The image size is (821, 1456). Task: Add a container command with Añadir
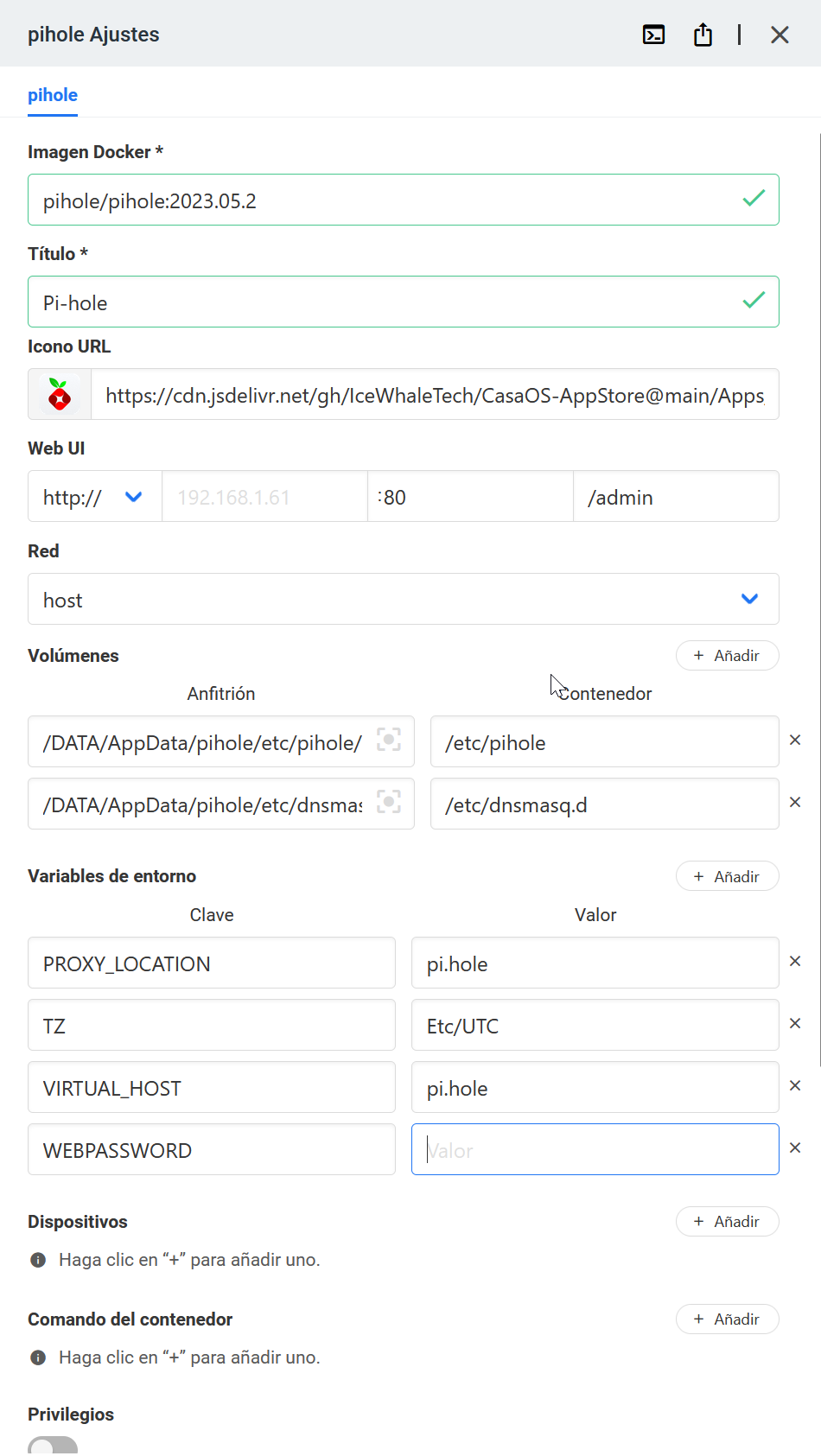[728, 1319]
